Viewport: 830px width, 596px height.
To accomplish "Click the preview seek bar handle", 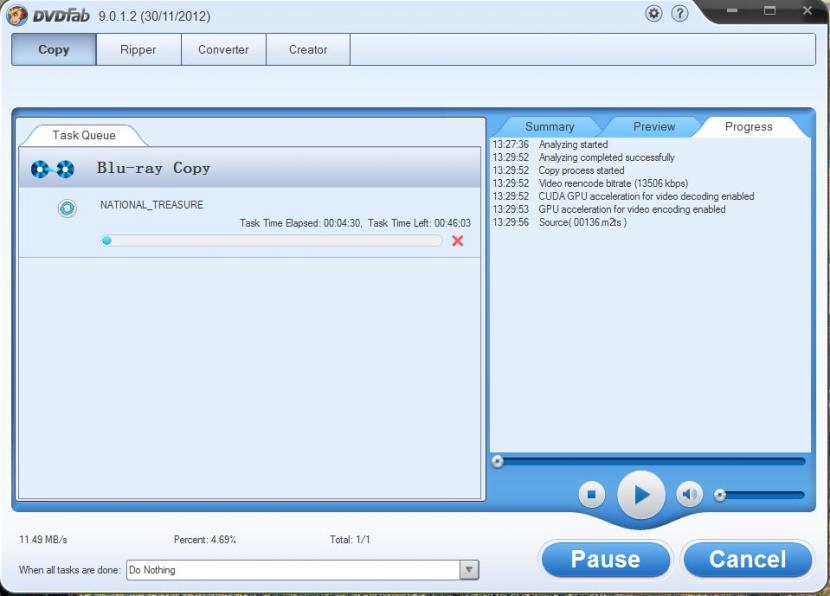I will pos(497,462).
